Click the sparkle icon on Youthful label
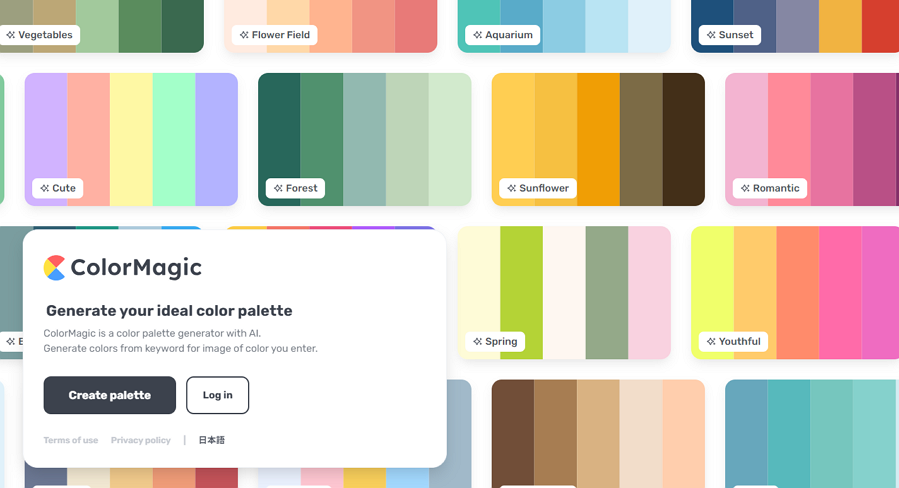 point(711,341)
